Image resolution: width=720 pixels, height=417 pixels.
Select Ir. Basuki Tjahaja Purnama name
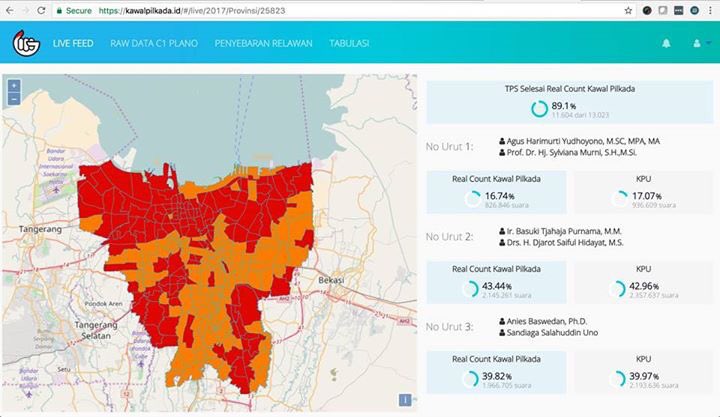point(564,231)
